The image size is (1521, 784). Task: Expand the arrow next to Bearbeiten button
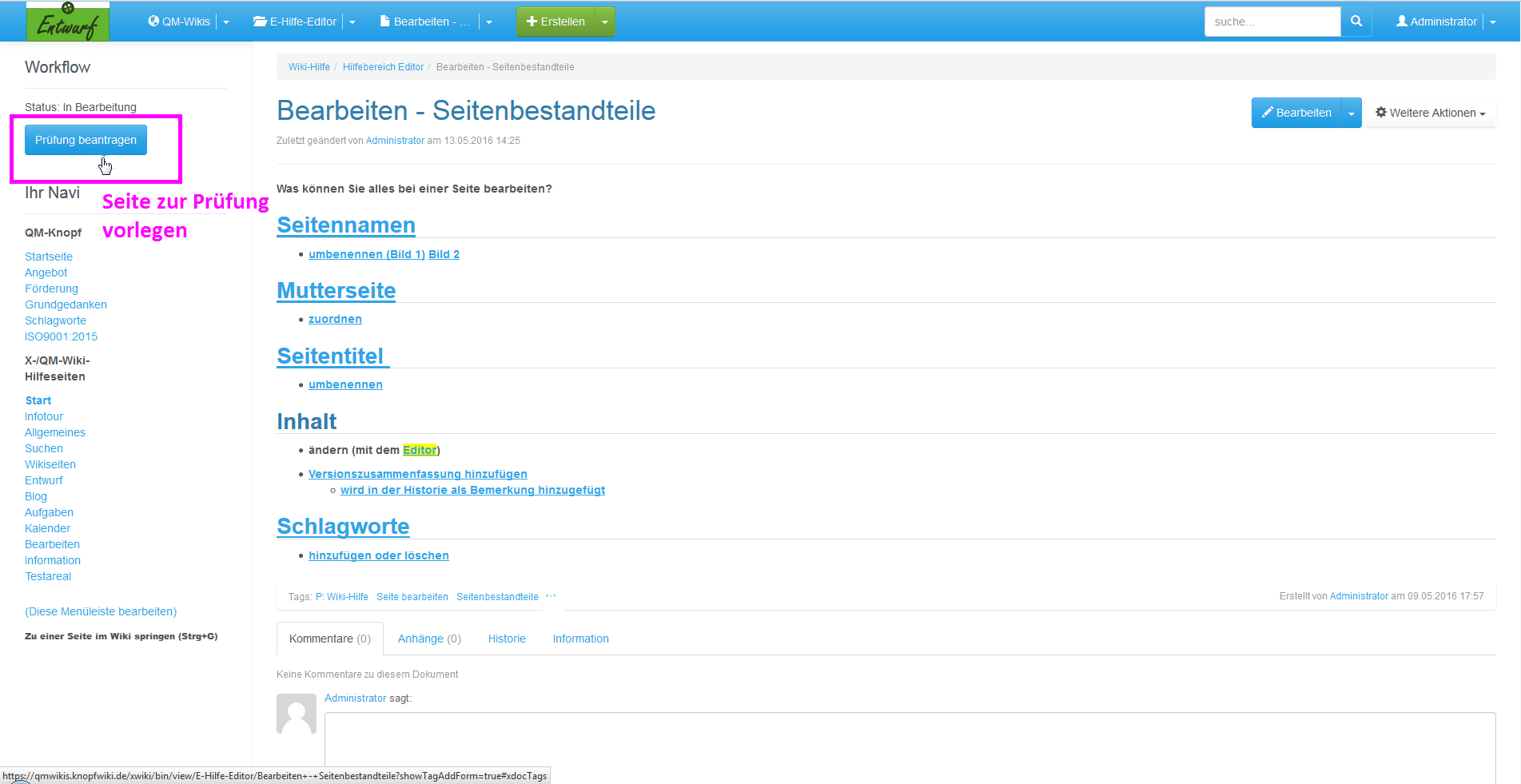(1352, 113)
